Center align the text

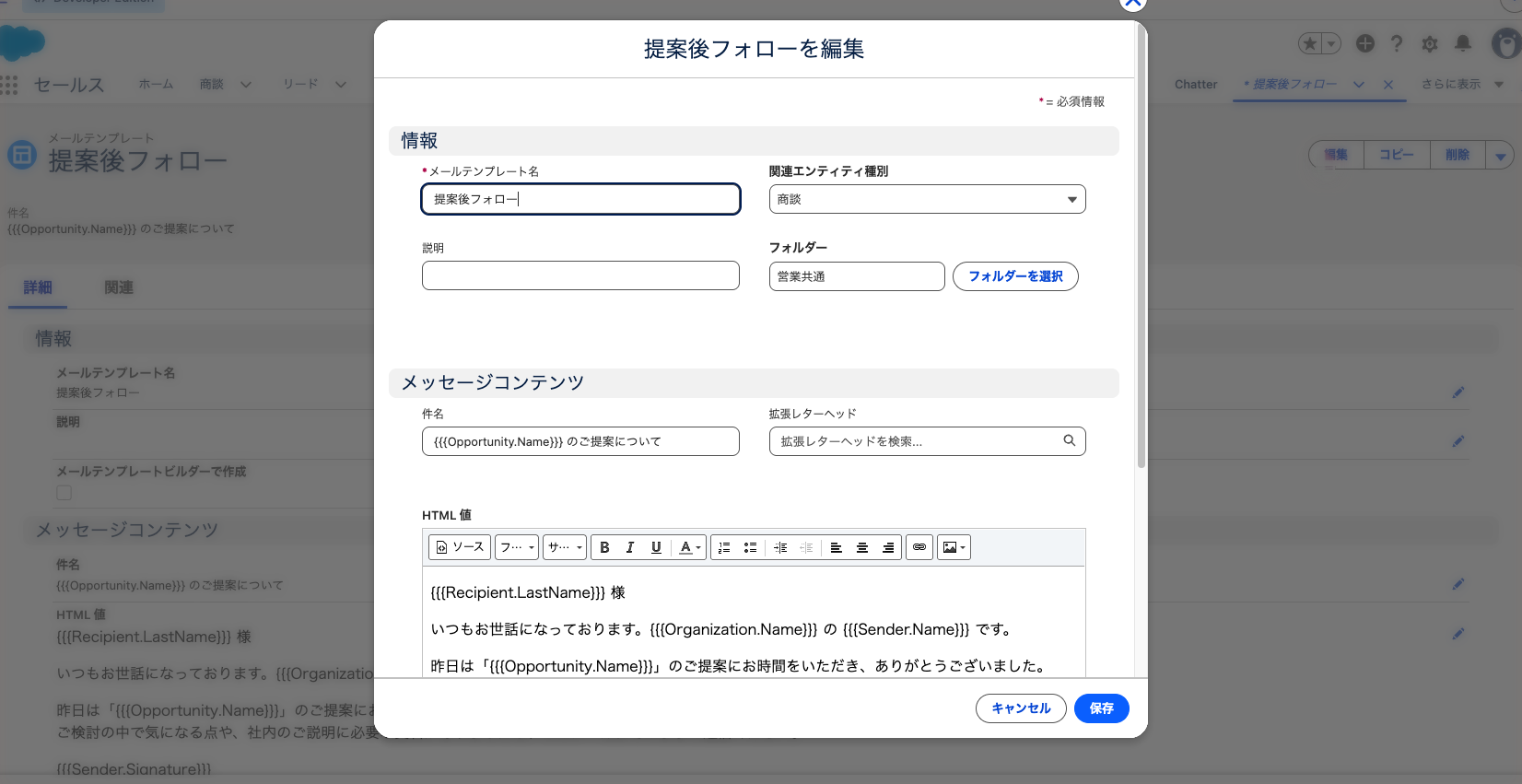(862, 547)
